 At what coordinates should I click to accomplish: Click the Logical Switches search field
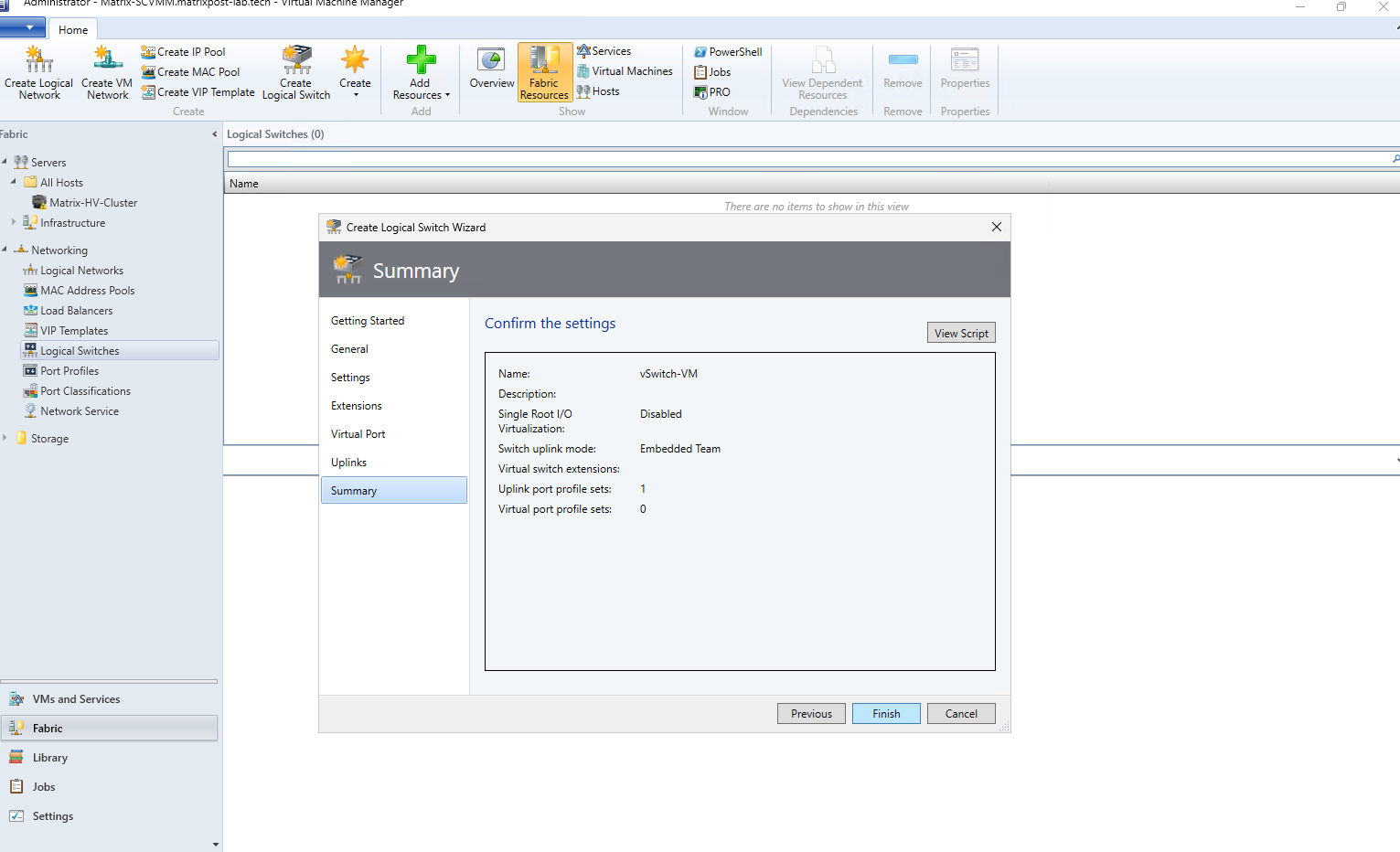pos(809,159)
